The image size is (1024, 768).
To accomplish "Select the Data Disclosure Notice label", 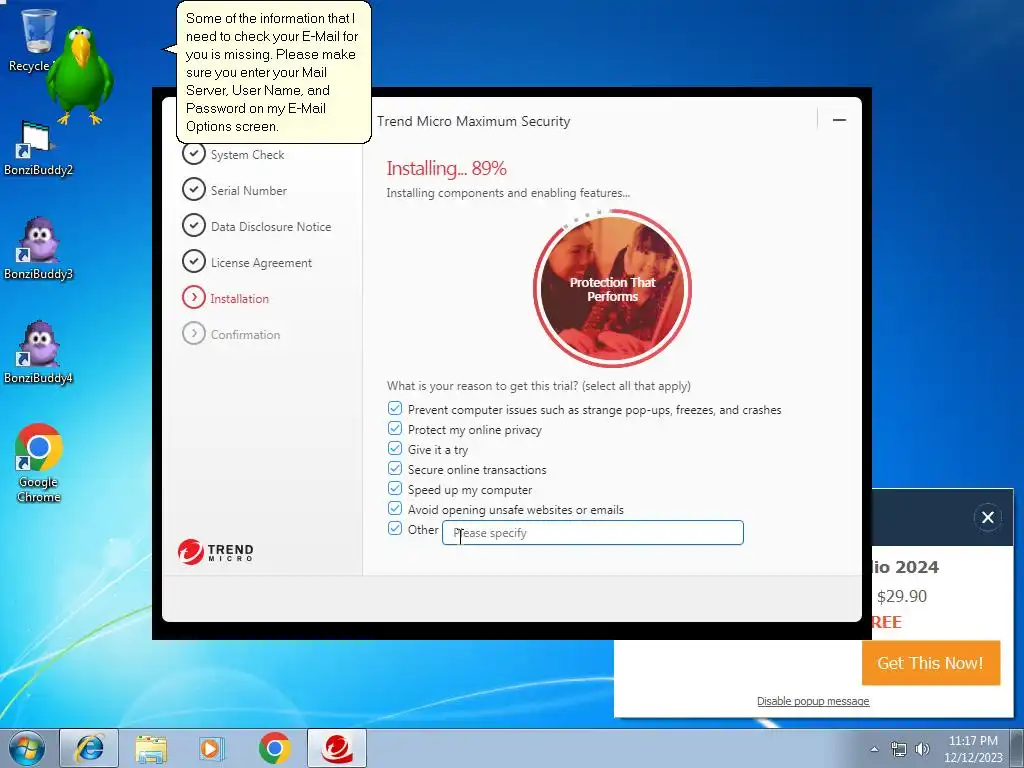I will click(271, 227).
